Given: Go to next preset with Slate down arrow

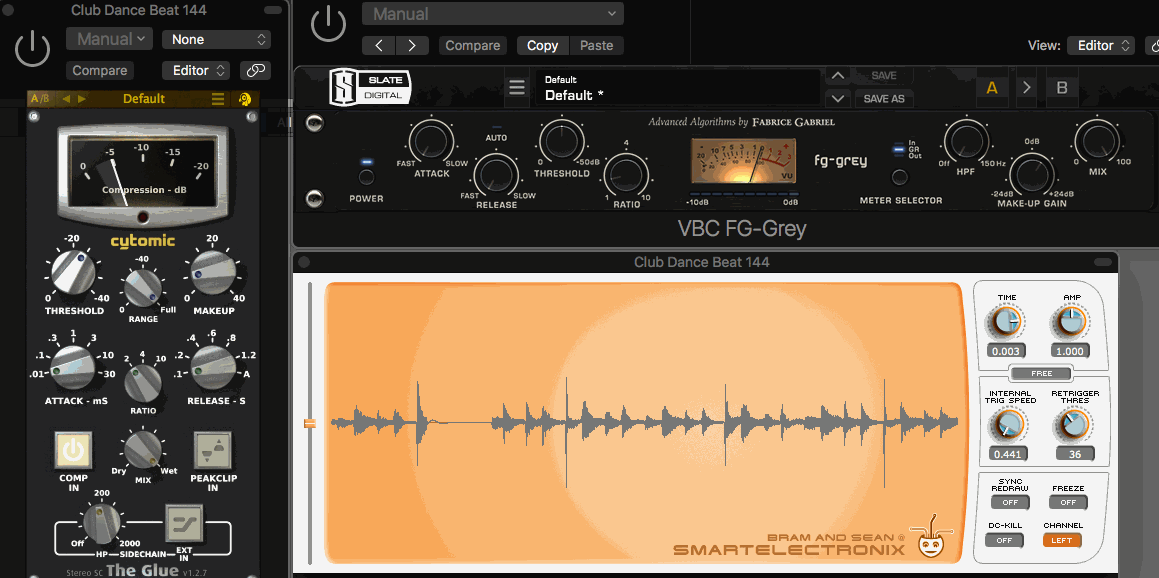Looking at the screenshot, I should tap(837, 98).
